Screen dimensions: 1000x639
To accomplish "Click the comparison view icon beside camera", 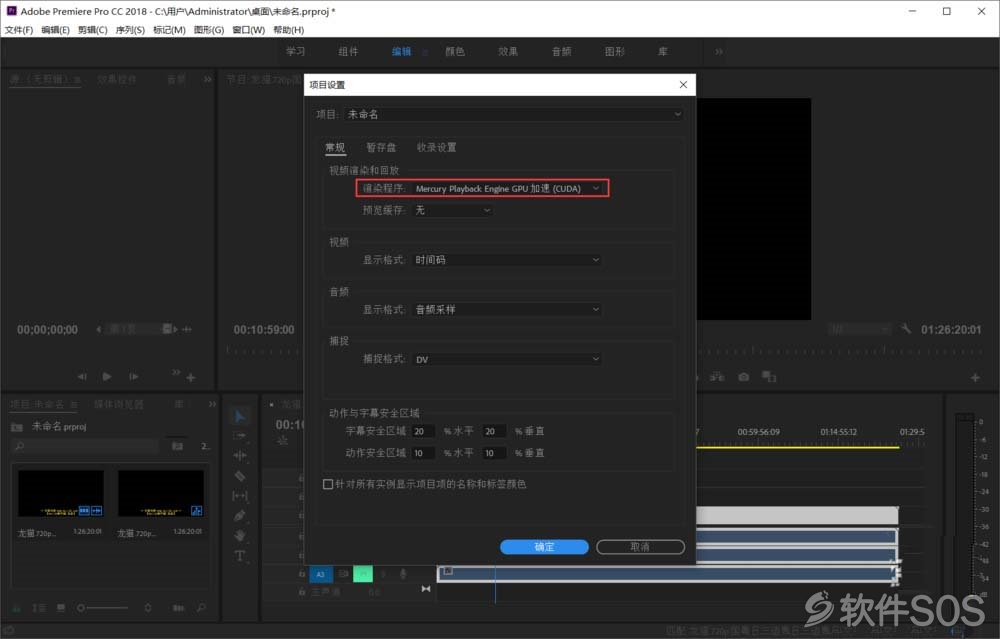I will point(769,377).
